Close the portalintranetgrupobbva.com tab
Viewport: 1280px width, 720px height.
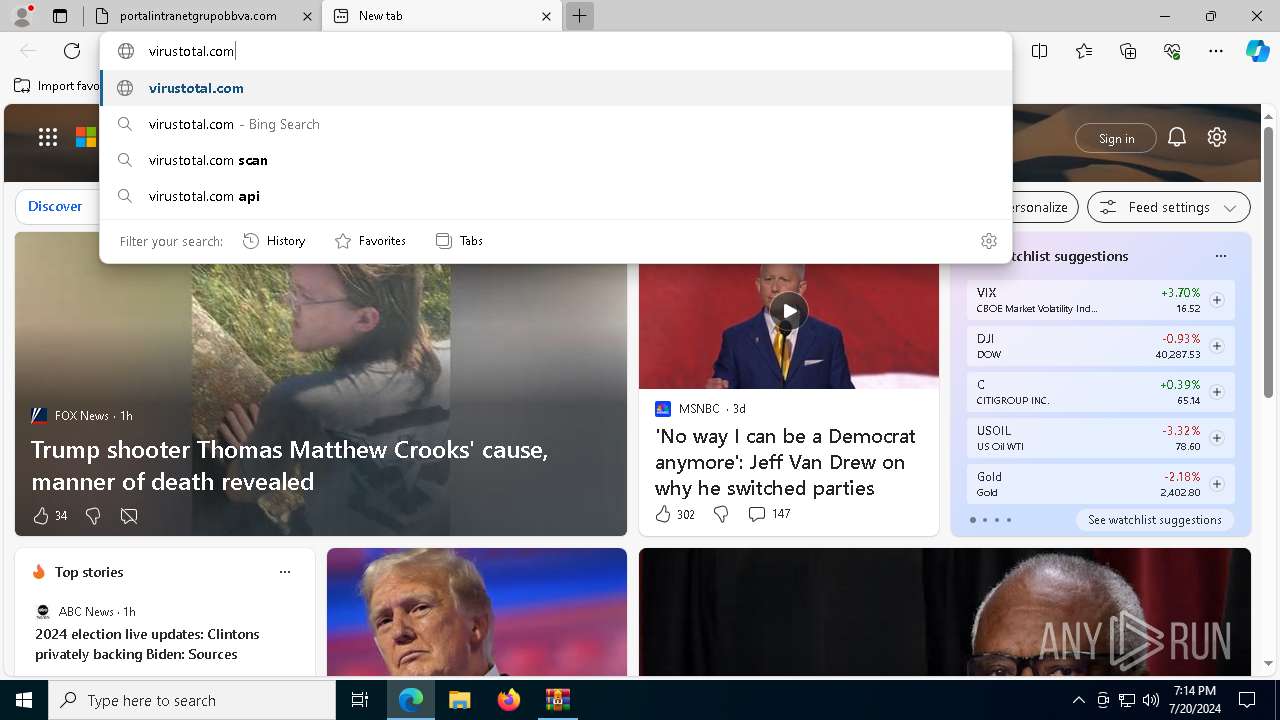[x=307, y=16]
